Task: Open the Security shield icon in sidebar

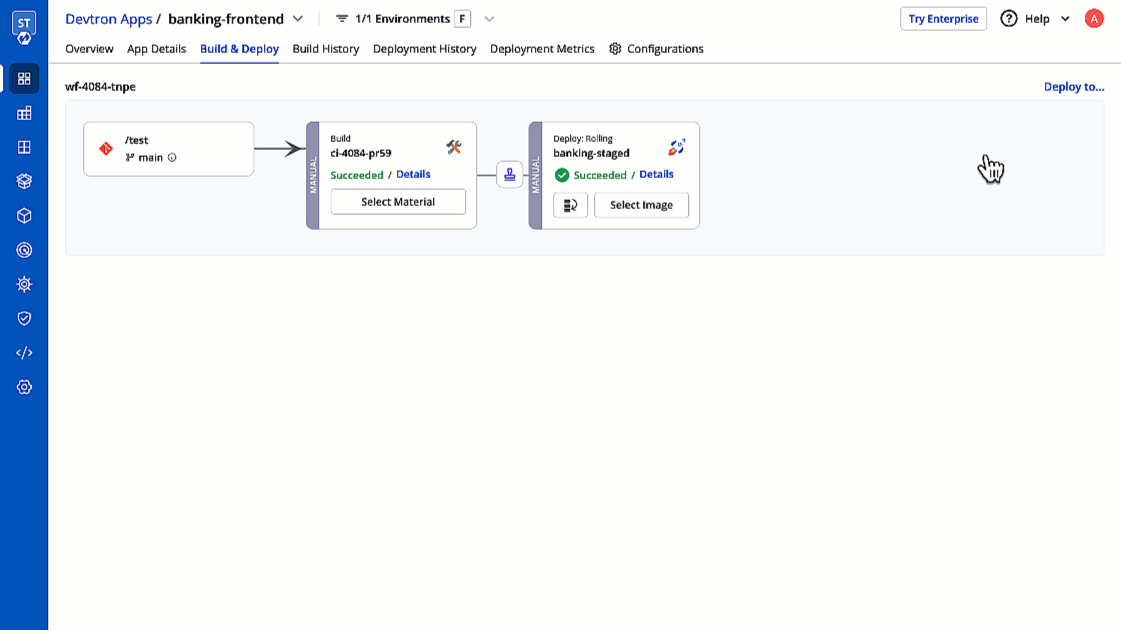Action: point(23,318)
